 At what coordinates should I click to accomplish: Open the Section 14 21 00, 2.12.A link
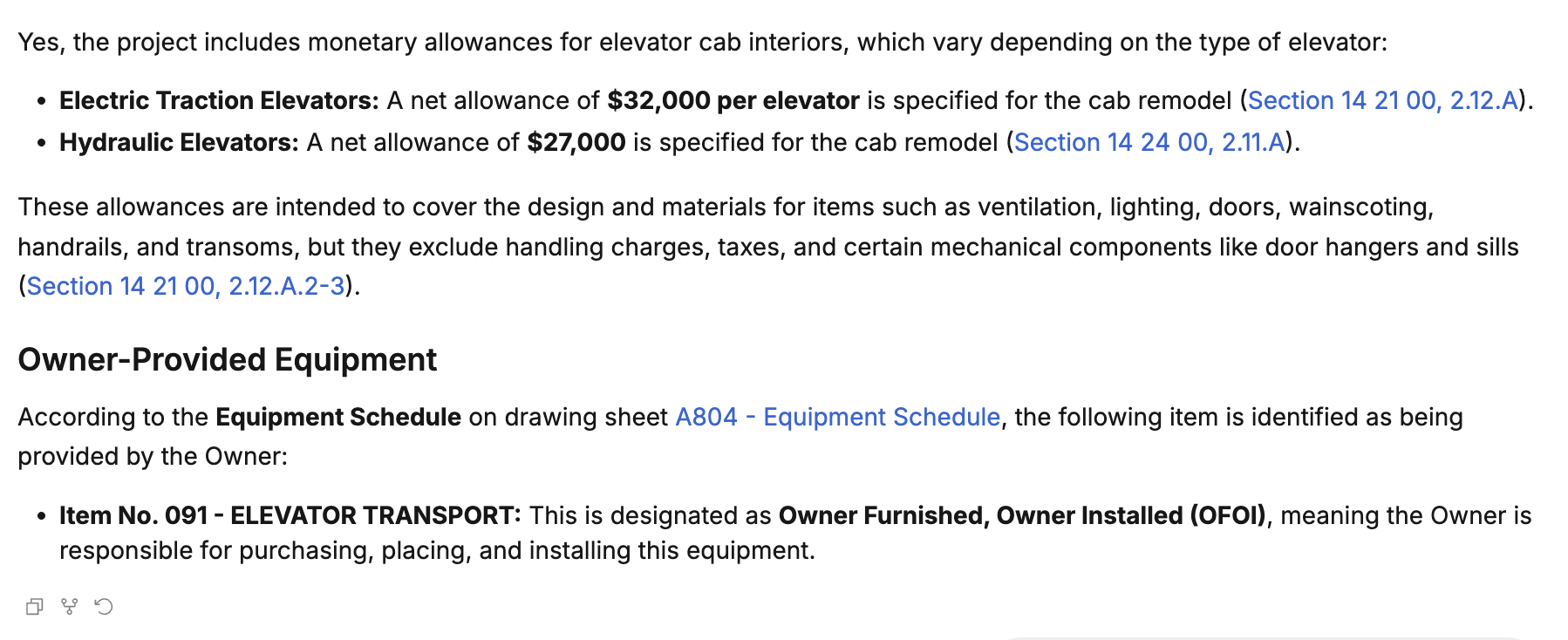point(1382,101)
